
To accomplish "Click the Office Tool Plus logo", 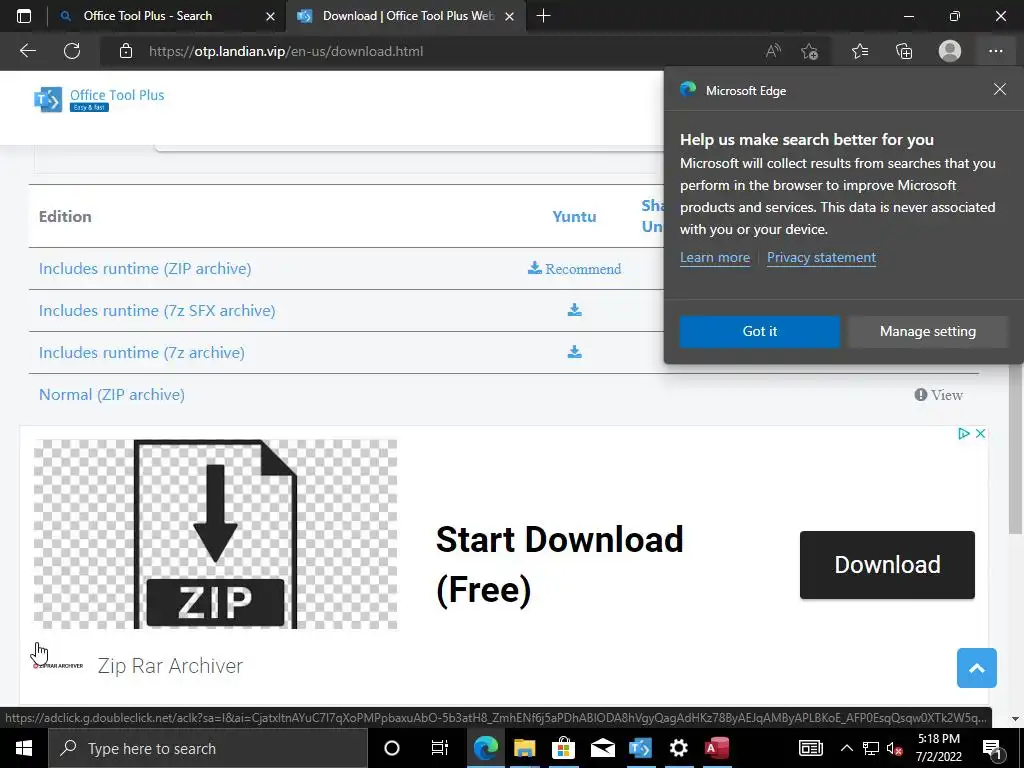I will click(99, 99).
